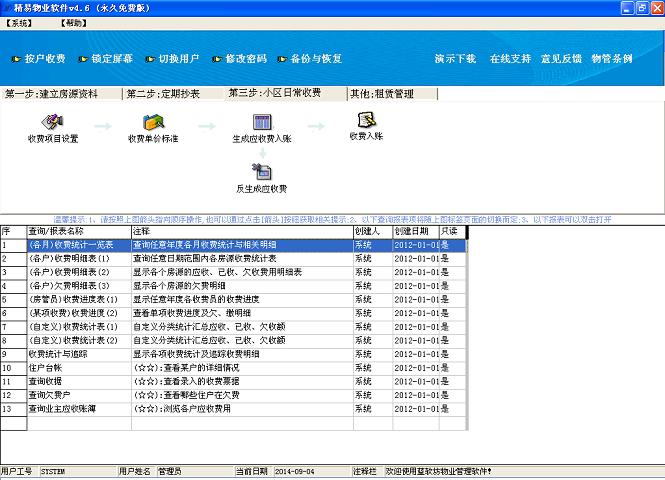The image size is (665, 480).
Task: Open the 收费项目设置 icon
Action: click(x=53, y=122)
